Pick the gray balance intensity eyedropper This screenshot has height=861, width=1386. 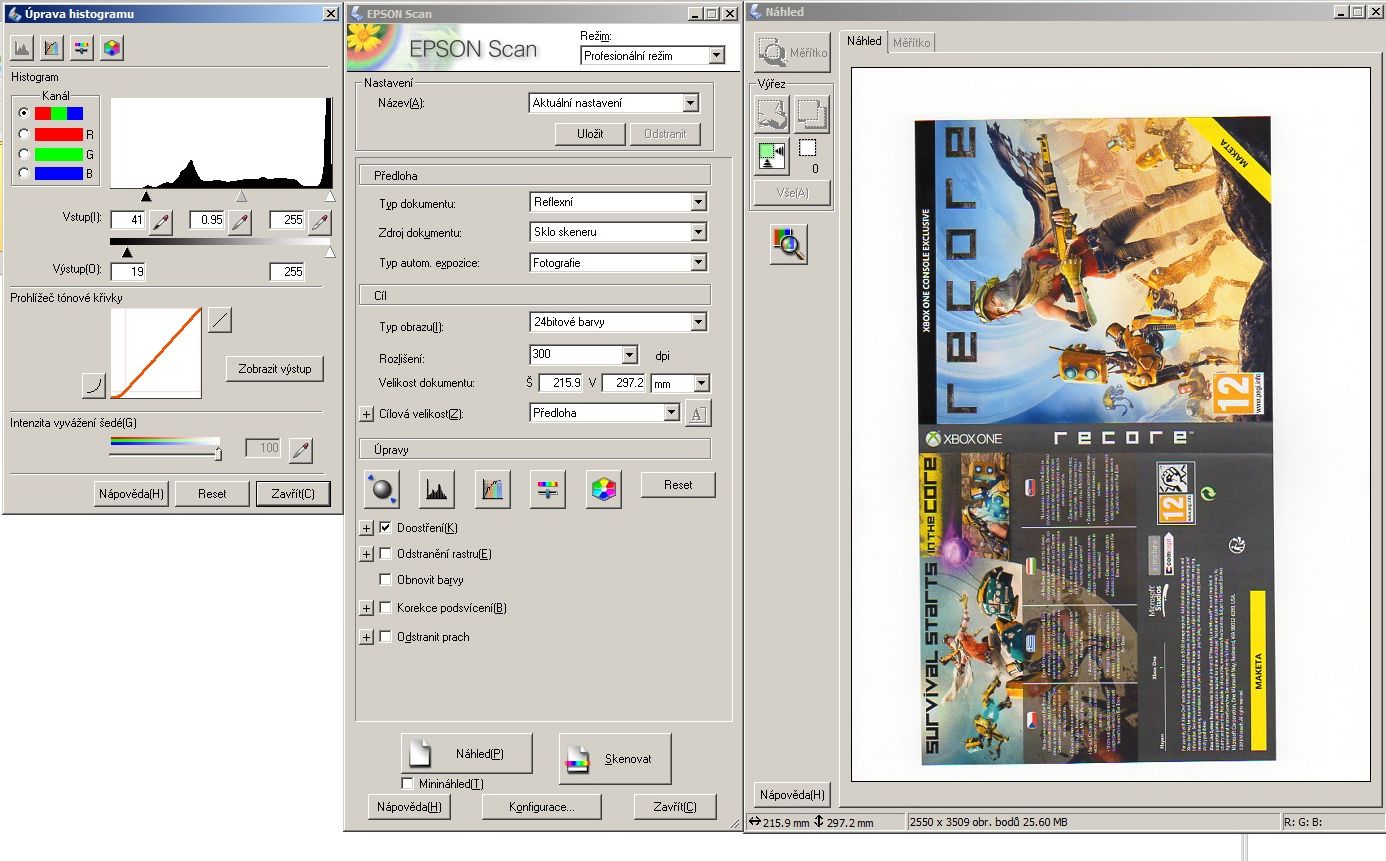(x=301, y=450)
